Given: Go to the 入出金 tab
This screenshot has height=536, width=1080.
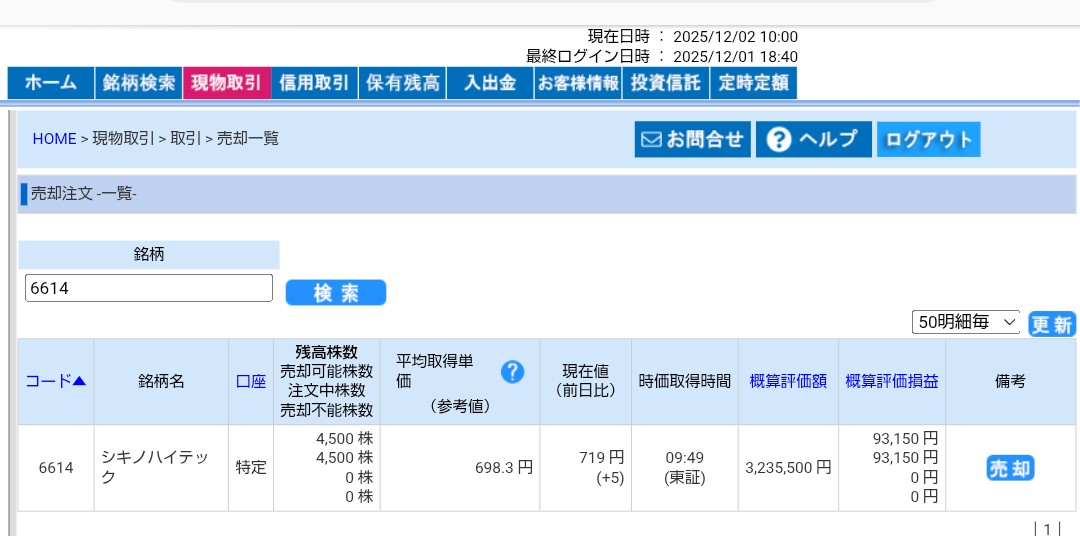Looking at the screenshot, I should click(x=490, y=83).
